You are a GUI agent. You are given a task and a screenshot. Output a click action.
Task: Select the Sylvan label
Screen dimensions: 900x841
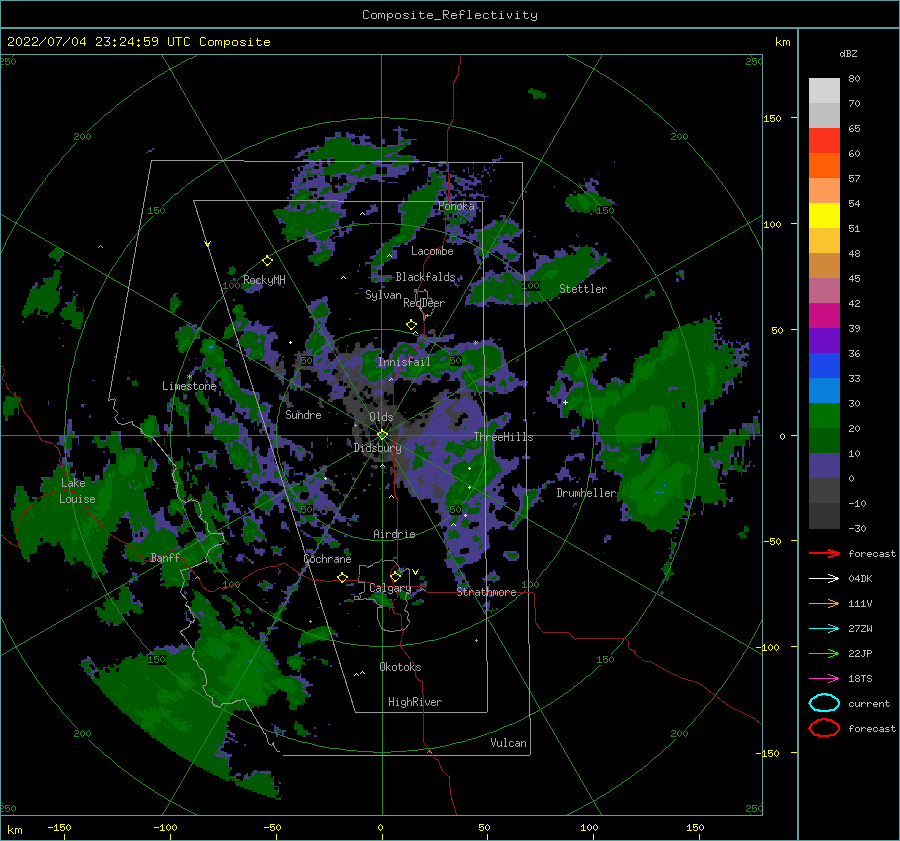[383, 295]
